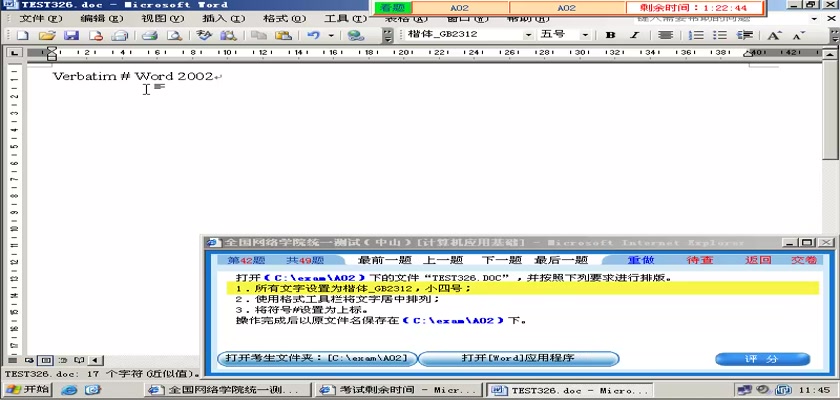
Task: Click the 待查 link in the exam window
Action: [700, 260]
